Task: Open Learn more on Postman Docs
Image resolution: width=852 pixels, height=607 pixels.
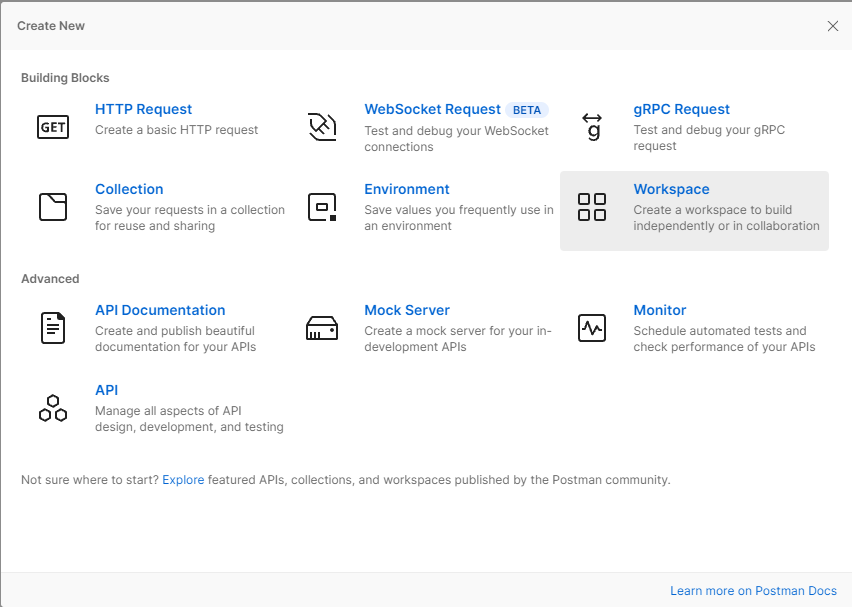Action: [753, 590]
